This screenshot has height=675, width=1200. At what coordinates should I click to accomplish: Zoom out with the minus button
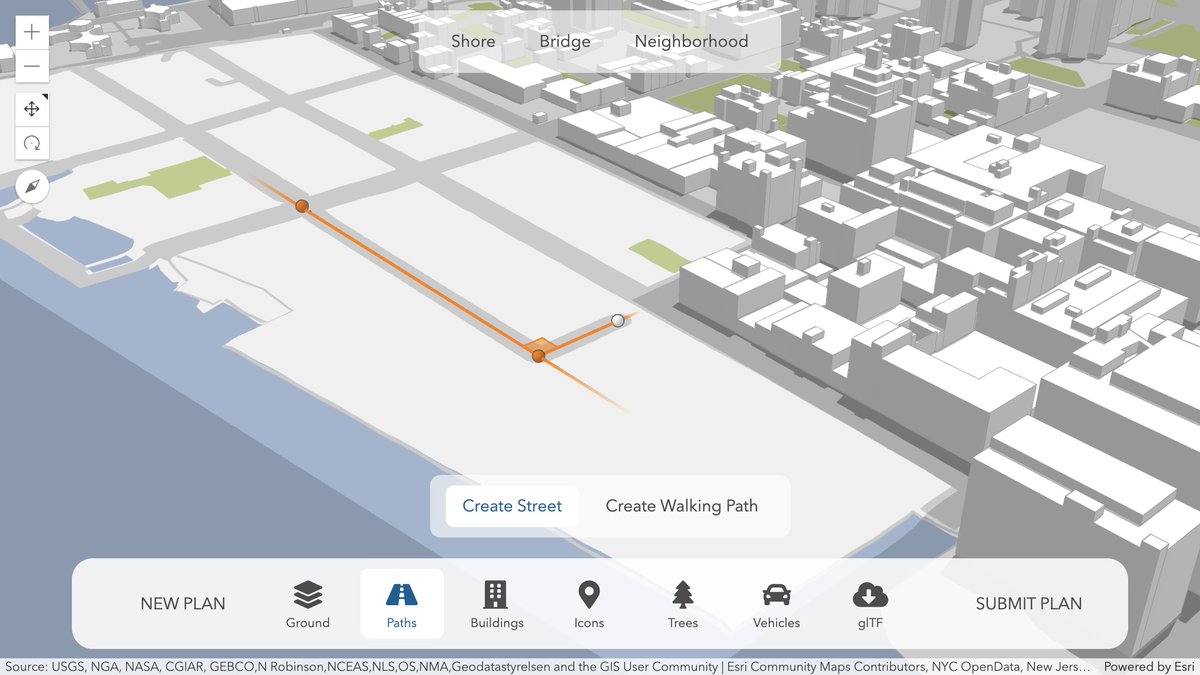click(32, 66)
